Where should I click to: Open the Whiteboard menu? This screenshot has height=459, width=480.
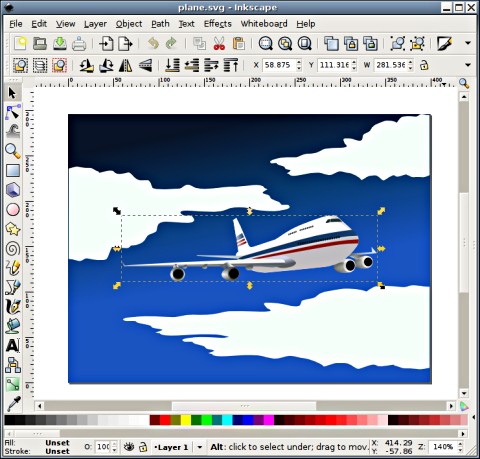click(x=264, y=24)
